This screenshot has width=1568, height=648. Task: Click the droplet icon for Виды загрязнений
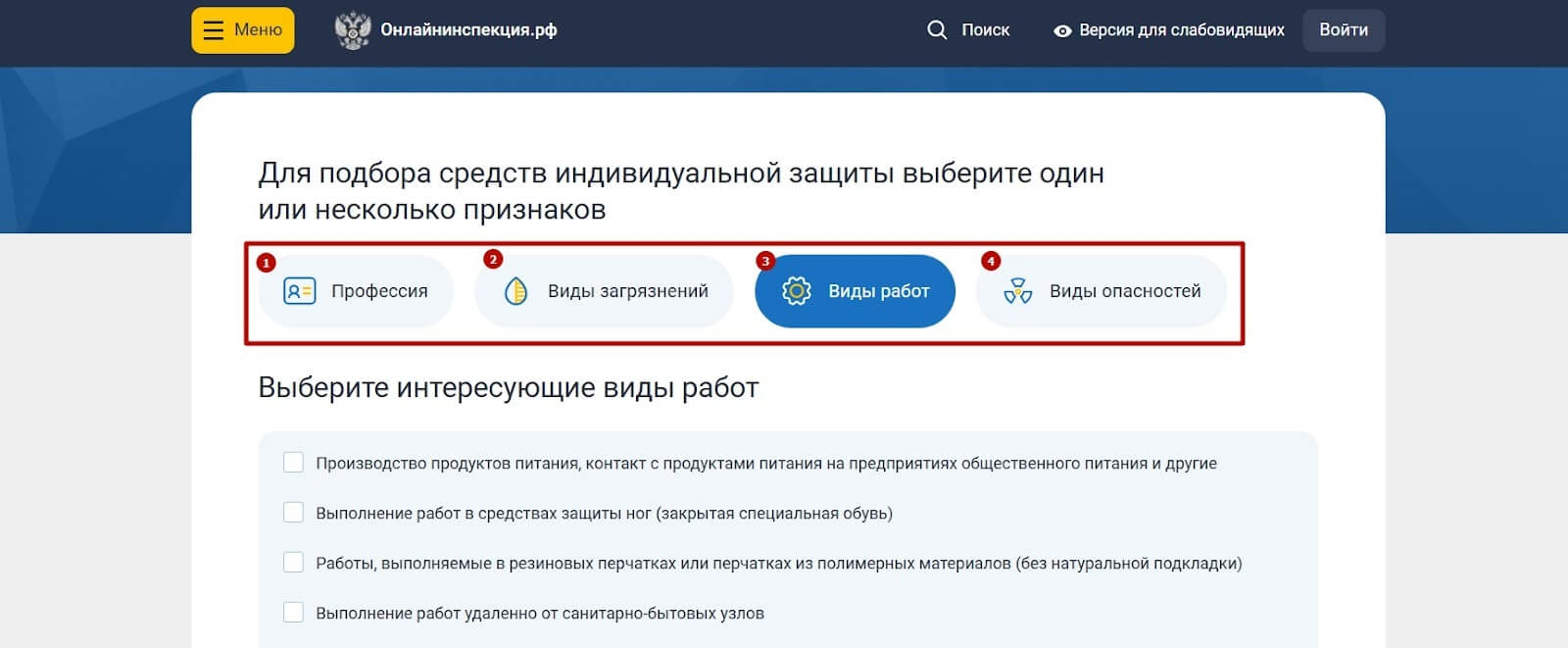[x=515, y=291]
